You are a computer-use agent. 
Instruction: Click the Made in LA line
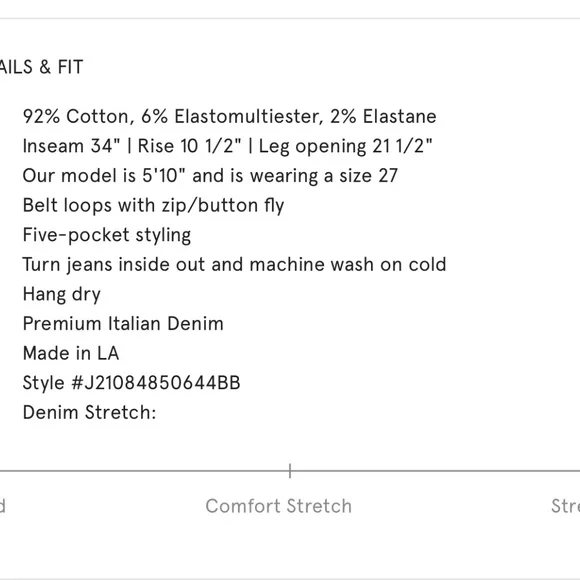click(x=71, y=353)
